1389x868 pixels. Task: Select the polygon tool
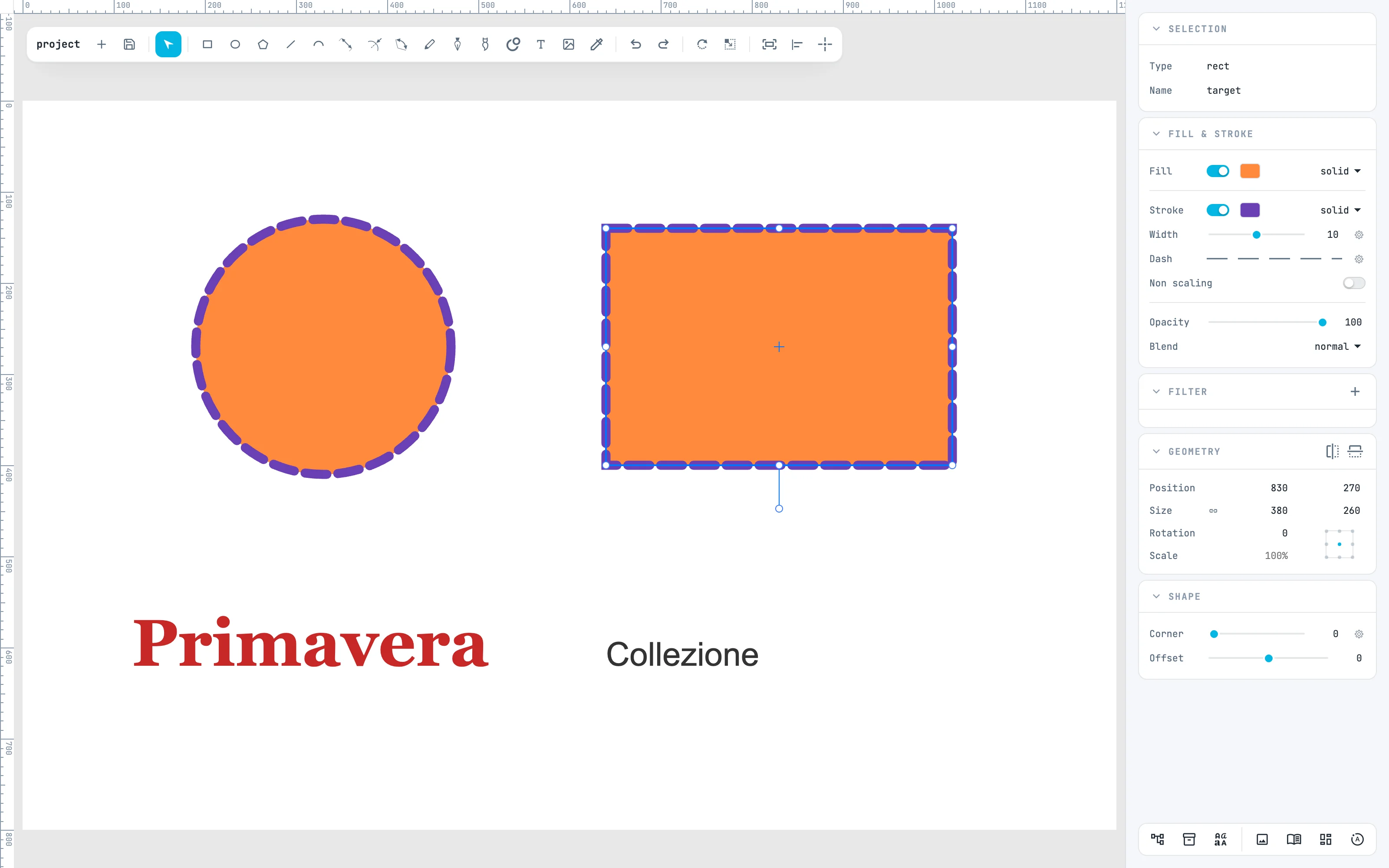click(x=263, y=44)
